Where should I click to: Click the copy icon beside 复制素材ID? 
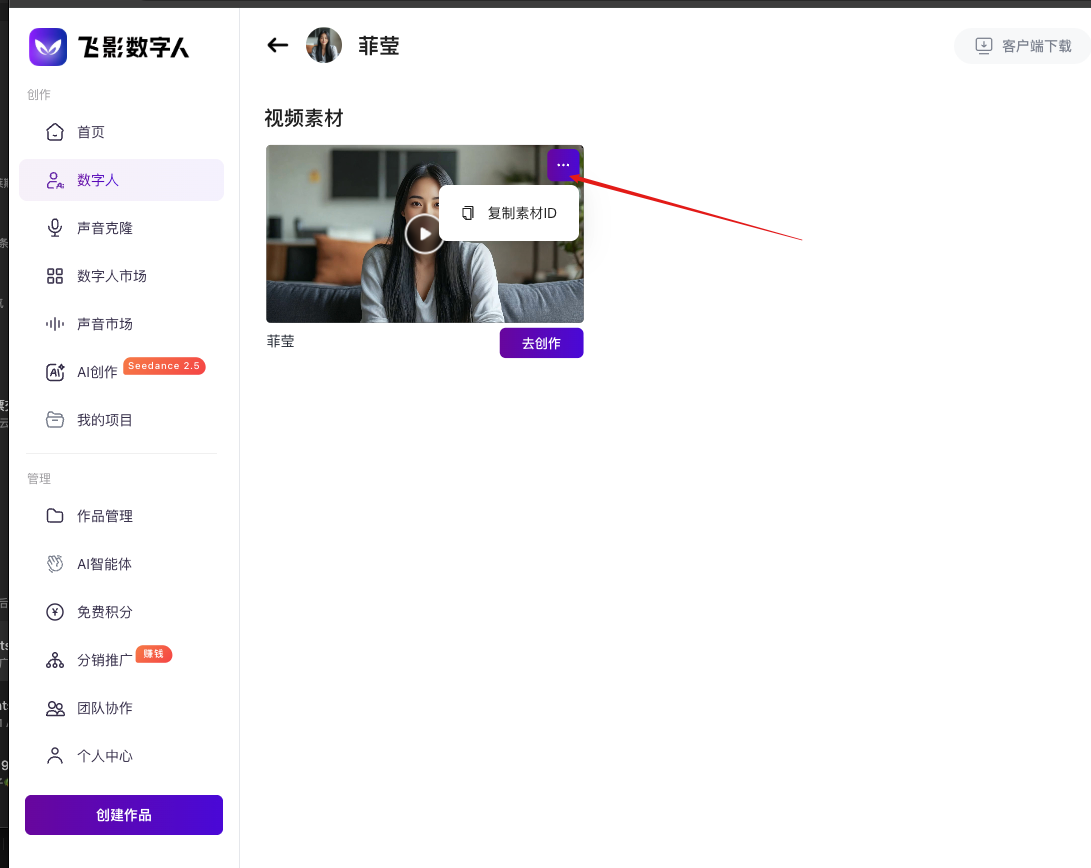[x=468, y=213]
